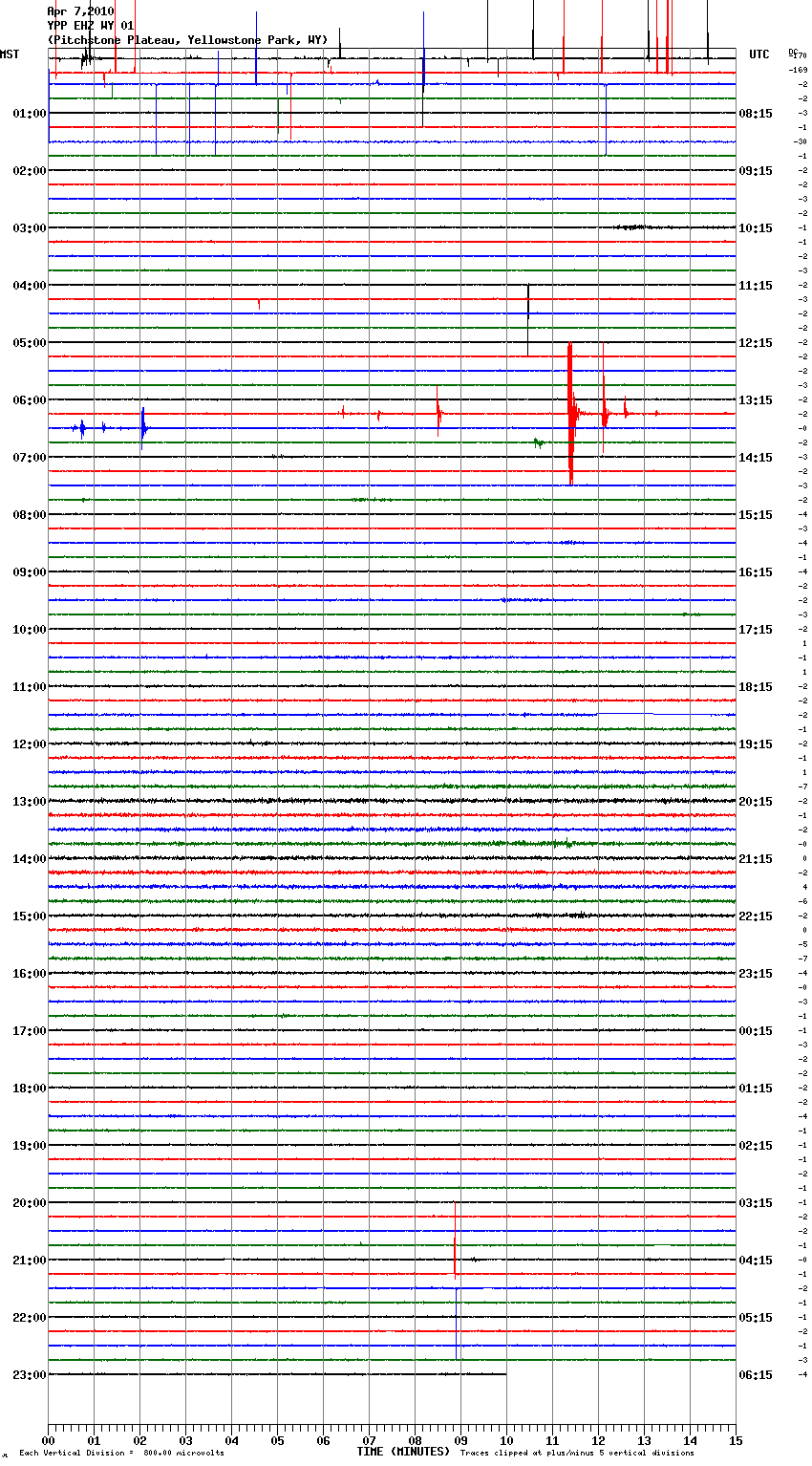This screenshot has height=1466, width=812.
Task: Click minute '12' on the bottom axis
Action: pos(598,1440)
